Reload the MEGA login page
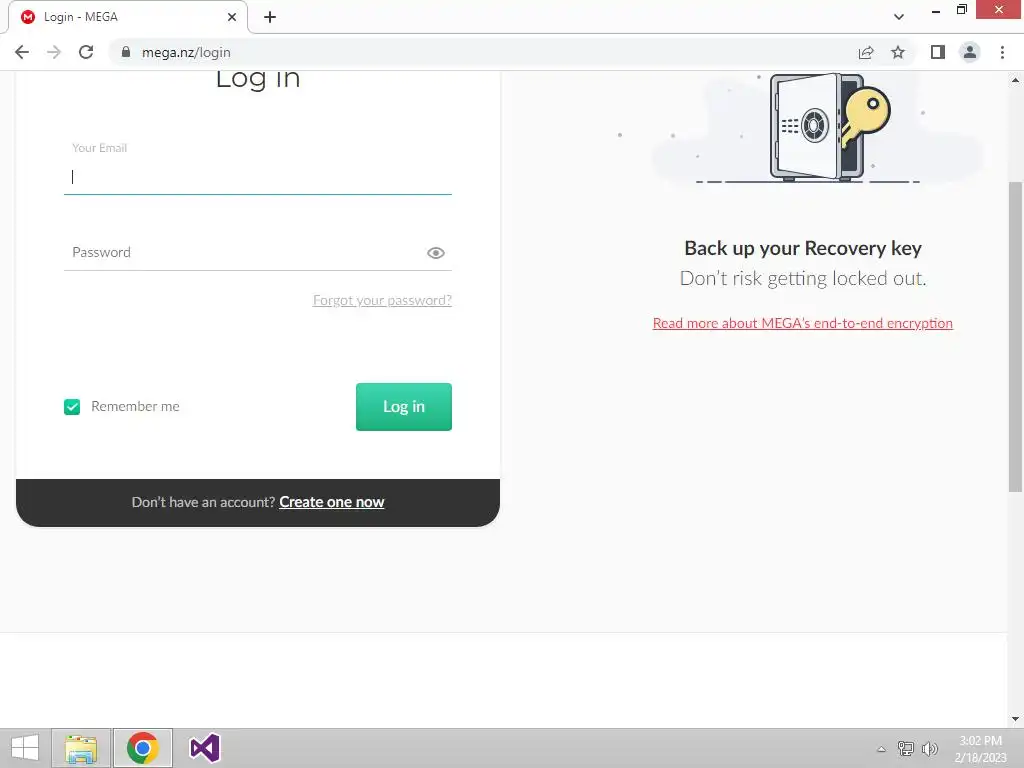 [x=86, y=52]
